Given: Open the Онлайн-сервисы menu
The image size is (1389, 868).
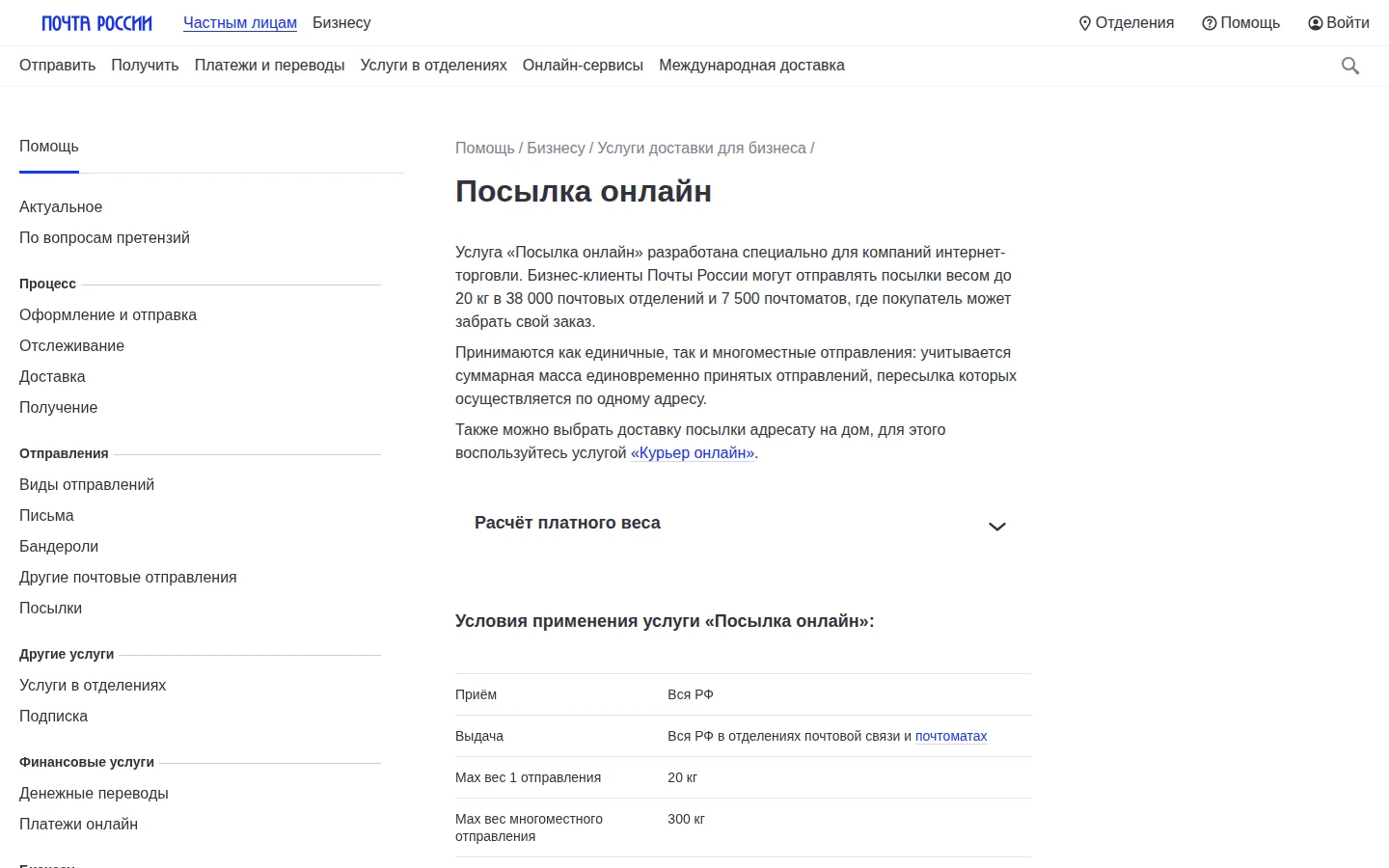Looking at the screenshot, I should click(x=583, y=66).
